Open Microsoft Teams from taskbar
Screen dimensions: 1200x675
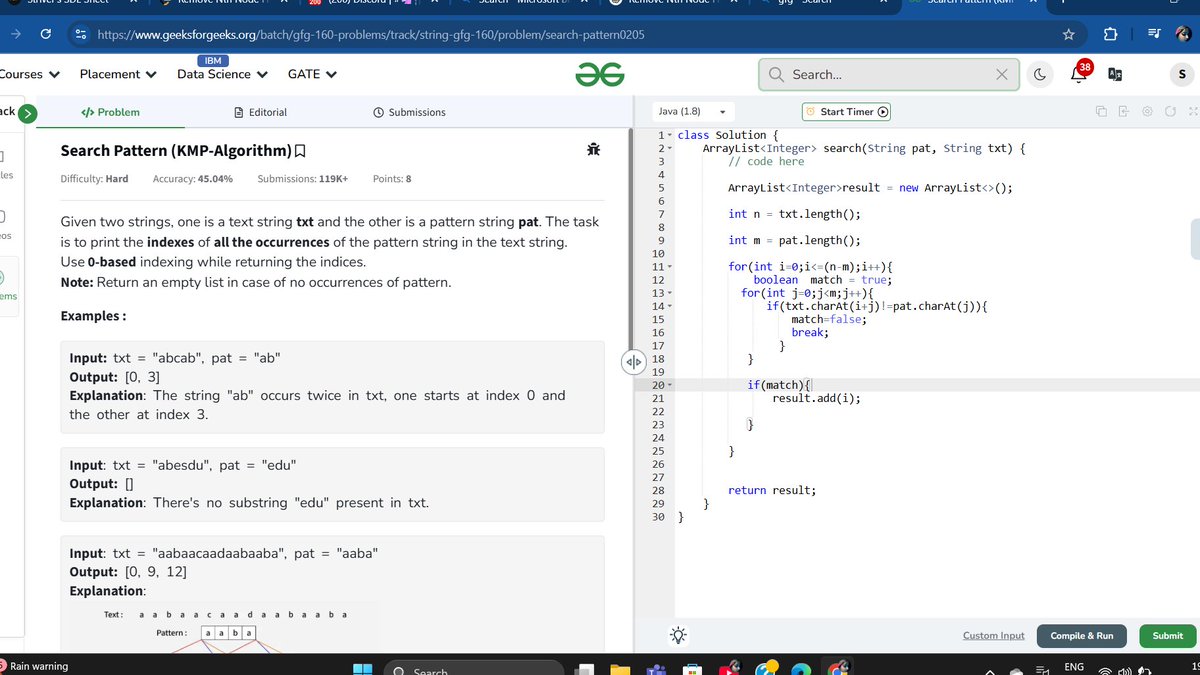pos(657,670)
